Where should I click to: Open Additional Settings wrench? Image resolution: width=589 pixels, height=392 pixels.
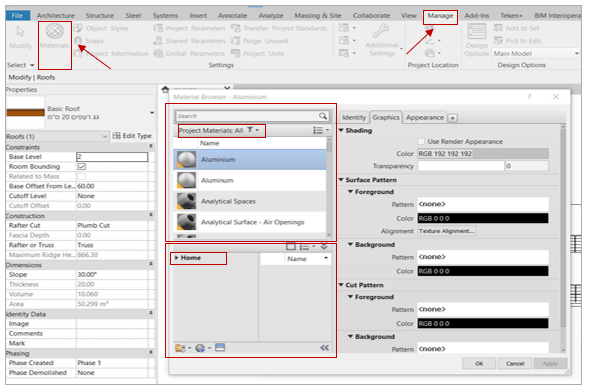click(x=382, y=40)
